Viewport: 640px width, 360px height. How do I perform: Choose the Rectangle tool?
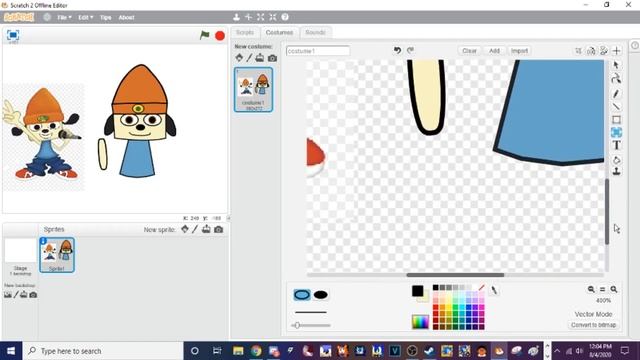click(616, 120)
